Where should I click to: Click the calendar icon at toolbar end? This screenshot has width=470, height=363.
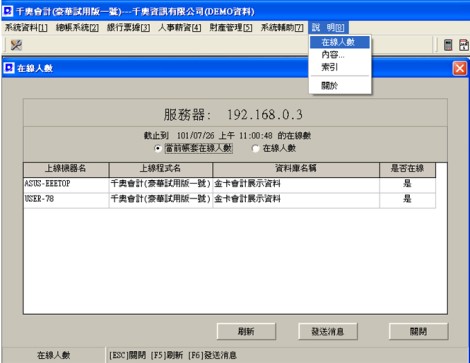click(464, 45)
